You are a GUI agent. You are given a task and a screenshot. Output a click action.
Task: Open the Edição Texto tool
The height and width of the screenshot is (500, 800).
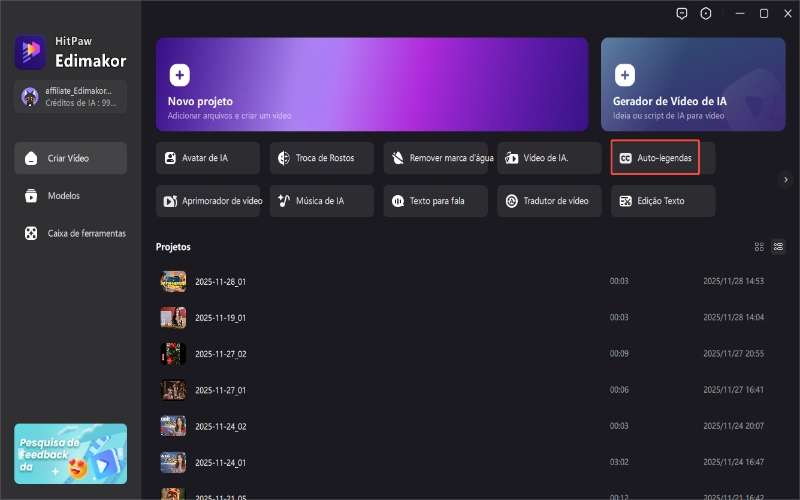[x=662, y=201]
